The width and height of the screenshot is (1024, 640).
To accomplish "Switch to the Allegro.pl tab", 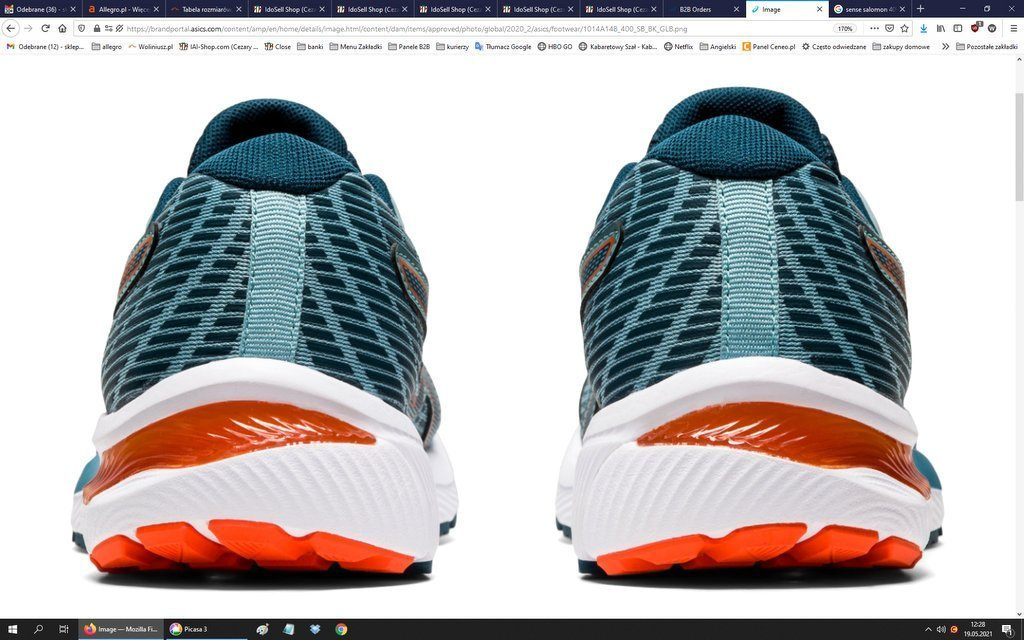I will pos(122,9).
